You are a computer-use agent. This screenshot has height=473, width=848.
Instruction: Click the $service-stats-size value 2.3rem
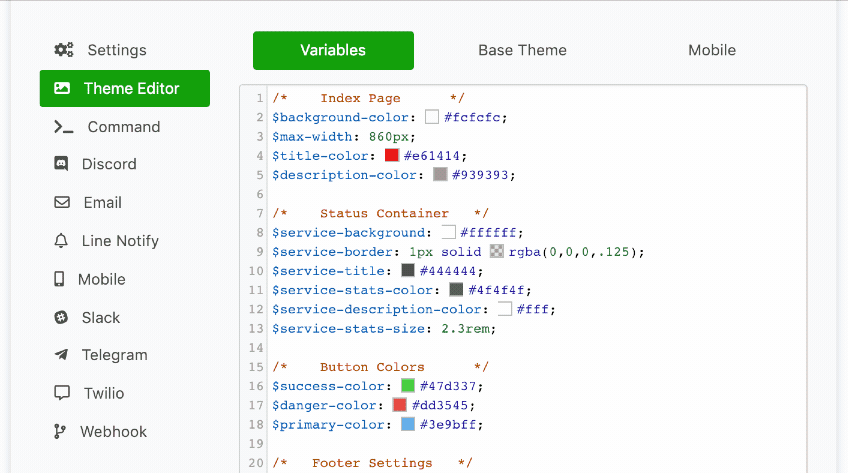[x=465, y=328]
